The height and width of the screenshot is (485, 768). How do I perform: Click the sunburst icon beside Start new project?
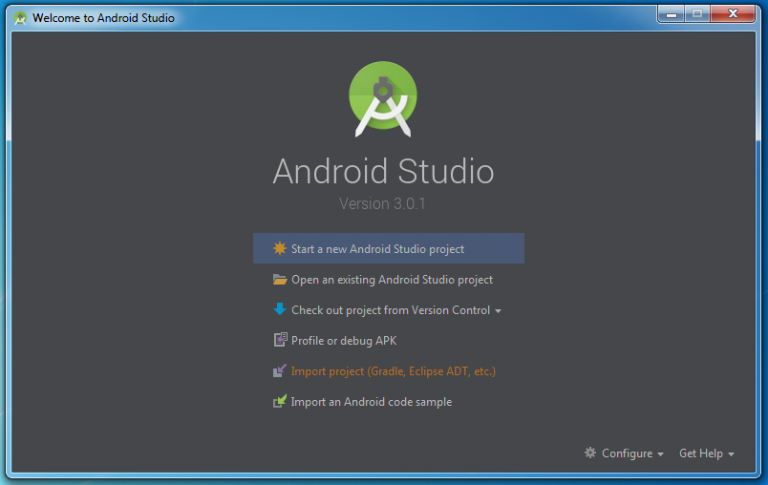(280, 249)
